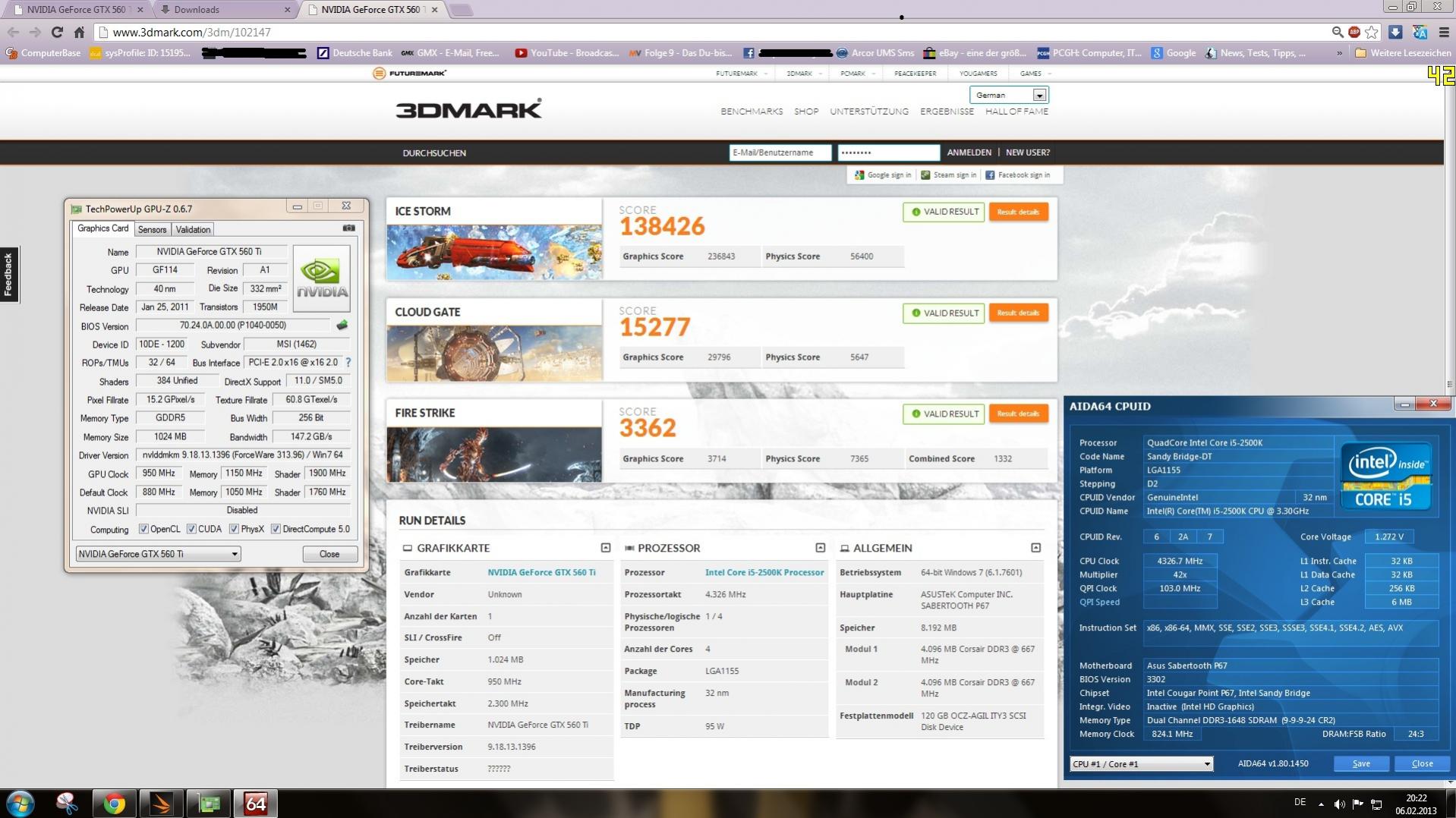Open the Intel Core i5-2500K Processor link
The image size is (1456, 818).
(764, 572)
